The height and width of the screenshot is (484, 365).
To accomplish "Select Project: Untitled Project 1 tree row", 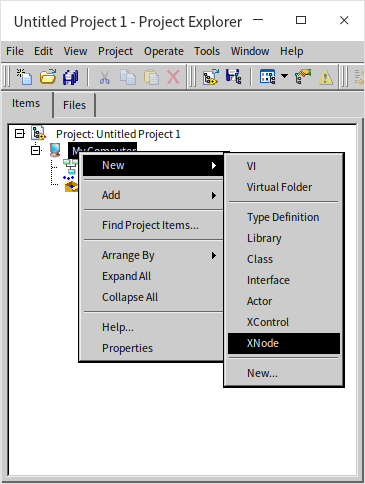I will [118, 134].
